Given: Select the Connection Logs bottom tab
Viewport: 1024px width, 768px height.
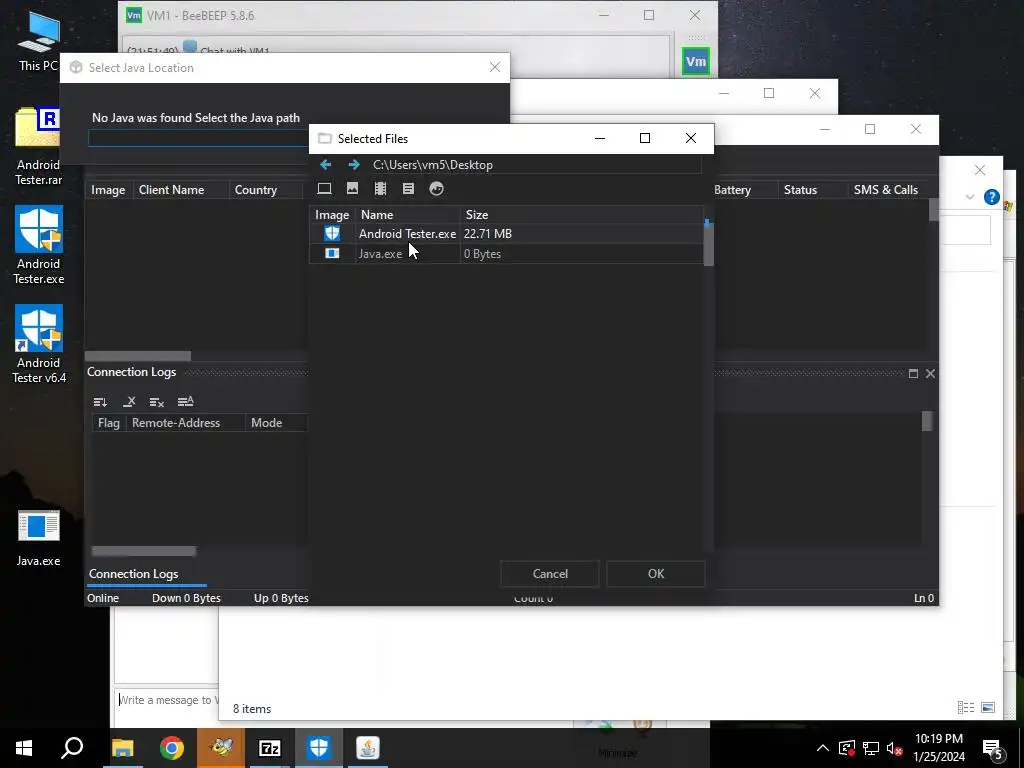Looking at the screenshot, I should [x=134, y=574].
